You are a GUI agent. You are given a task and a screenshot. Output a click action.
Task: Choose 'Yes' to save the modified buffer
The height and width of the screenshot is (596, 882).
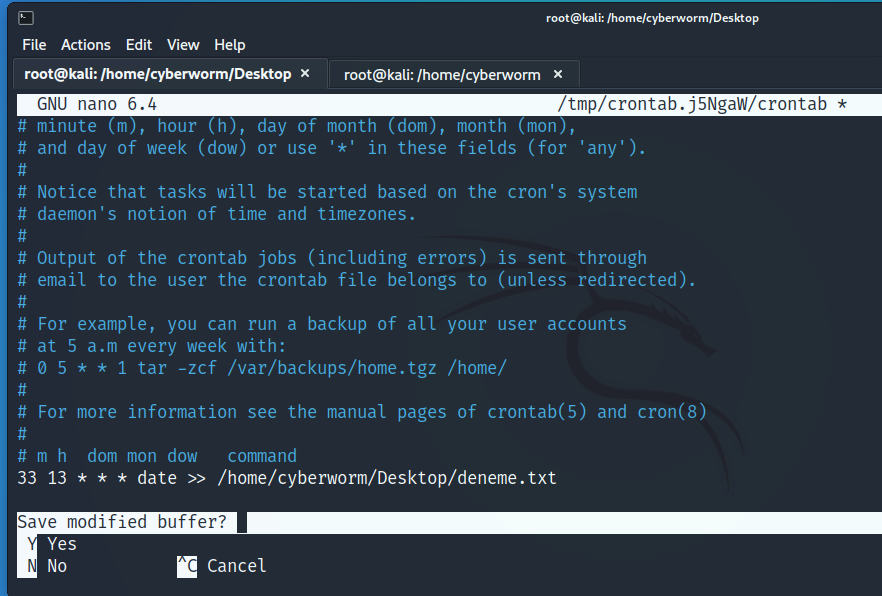(x=60, y=543)
